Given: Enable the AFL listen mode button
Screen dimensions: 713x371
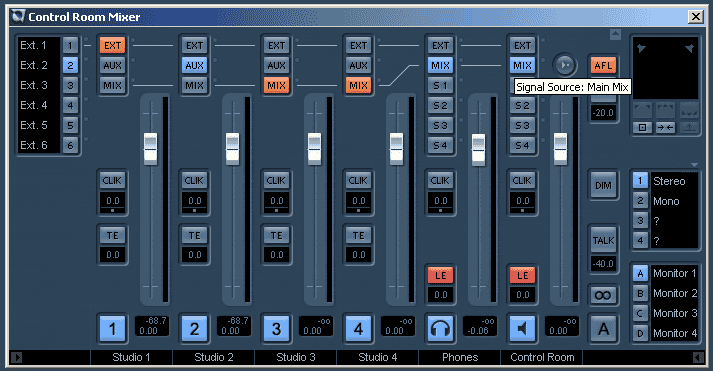Looking at the screenshot, I should tap(603, 65).
